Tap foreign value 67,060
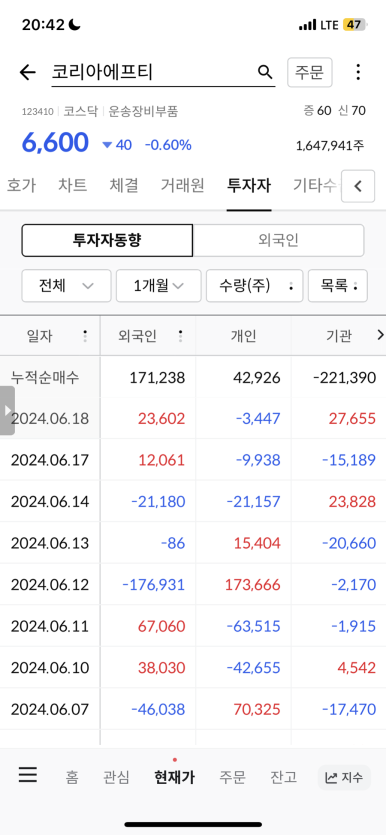The width and height of the screenshot is (386, 835). (x=161, y=626)
